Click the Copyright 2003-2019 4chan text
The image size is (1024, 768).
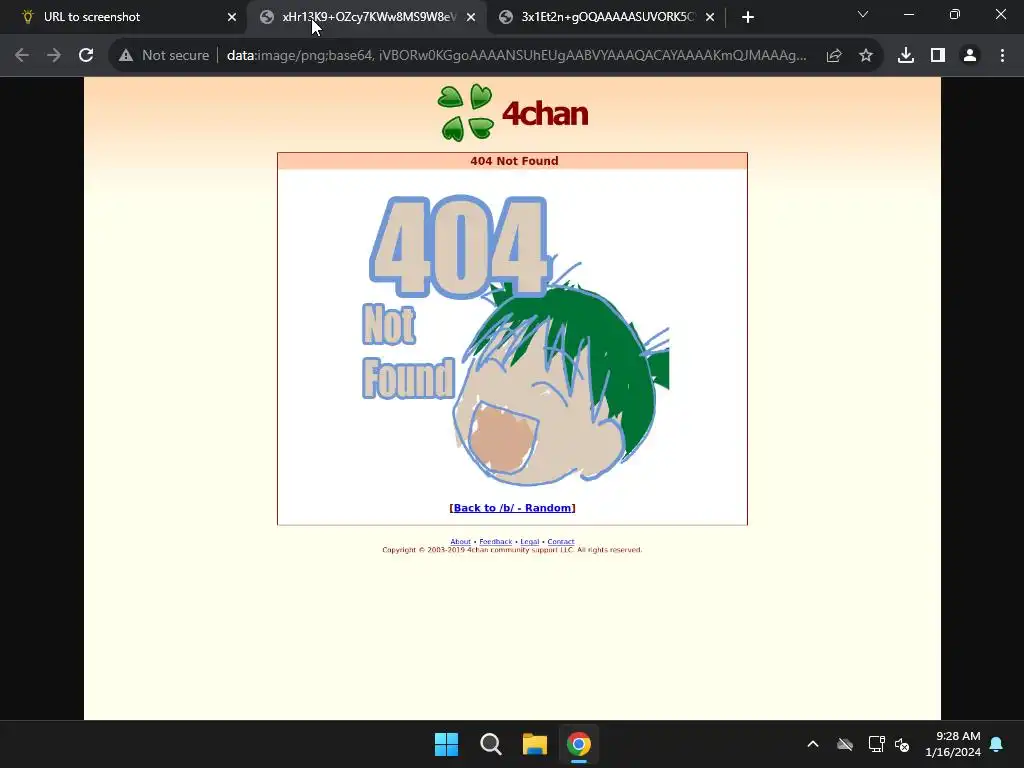pos(512,550)
